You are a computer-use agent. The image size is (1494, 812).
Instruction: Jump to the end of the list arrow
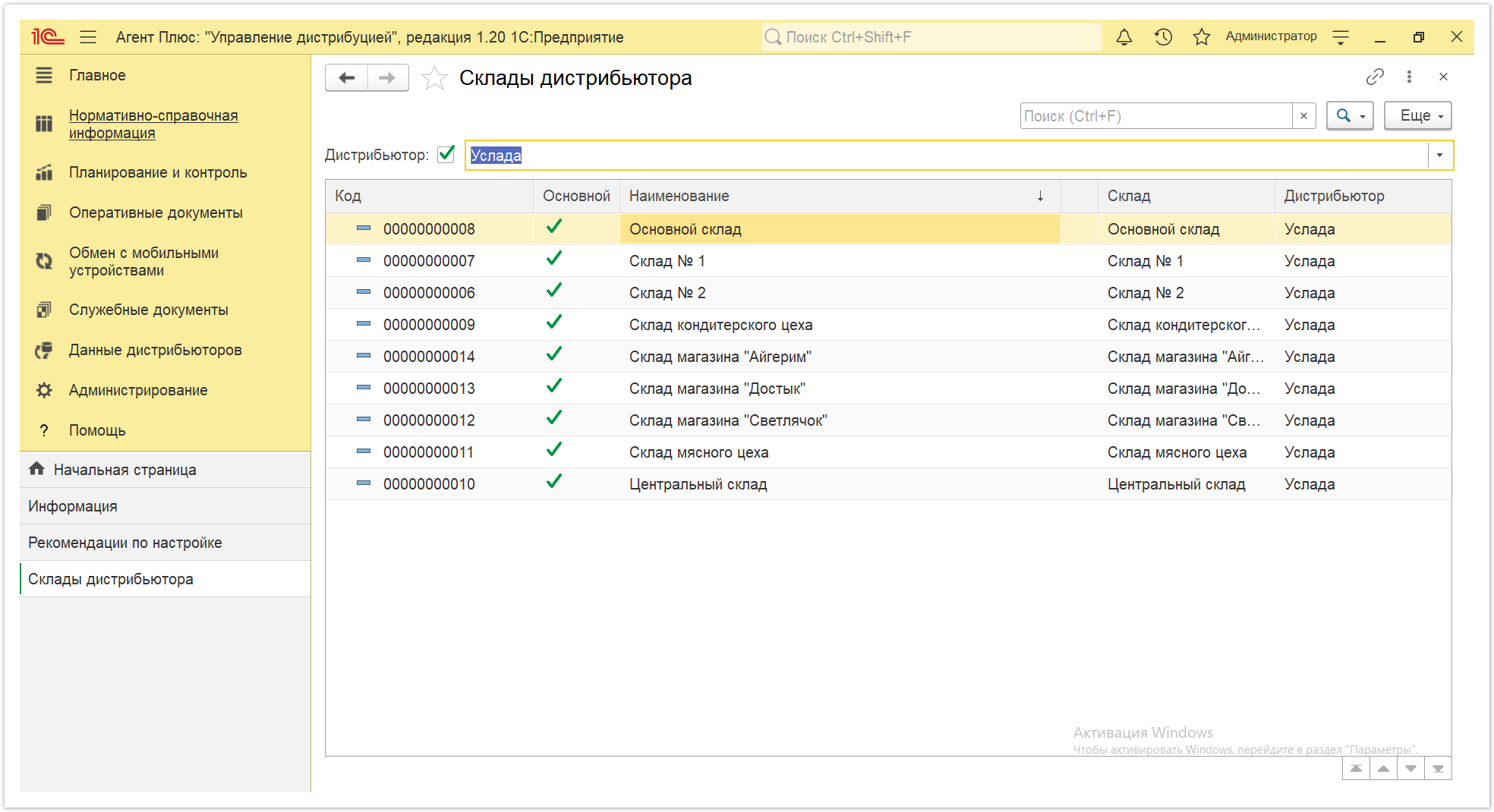pyautogui.click(x=1438, y=769)
